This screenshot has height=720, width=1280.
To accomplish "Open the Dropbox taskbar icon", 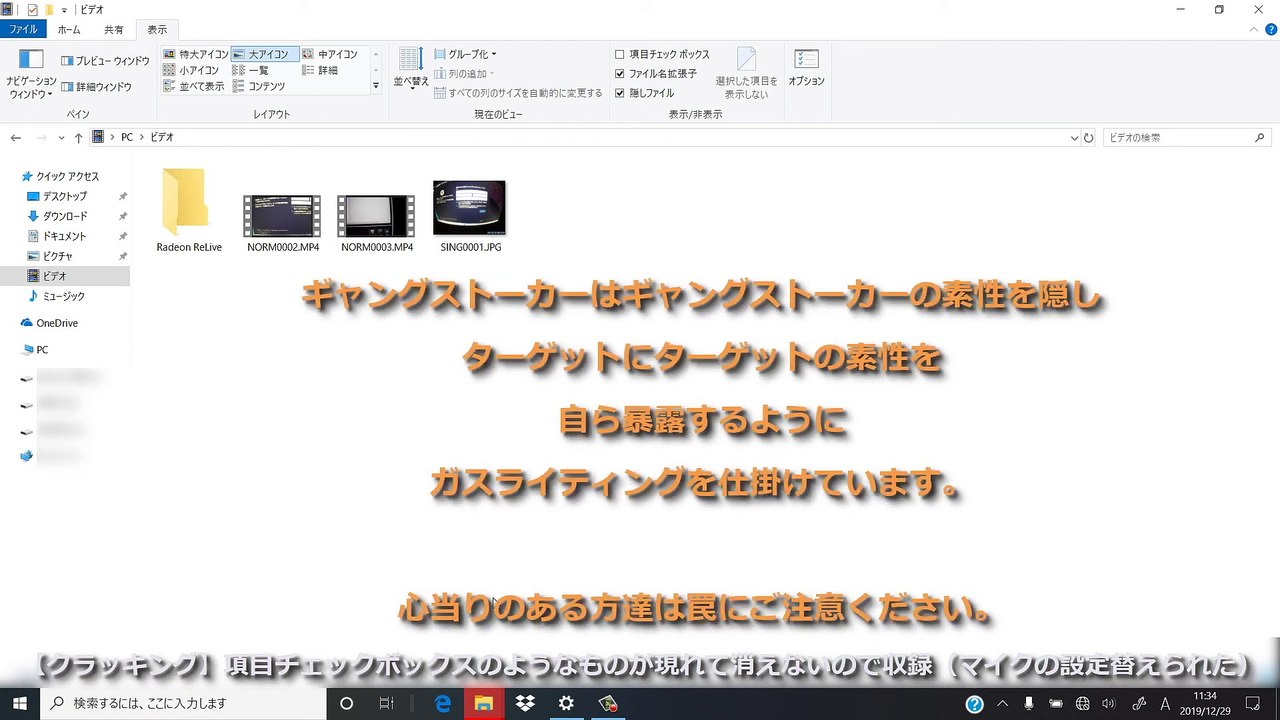I will pyautogui.click(x=525, y=703).
